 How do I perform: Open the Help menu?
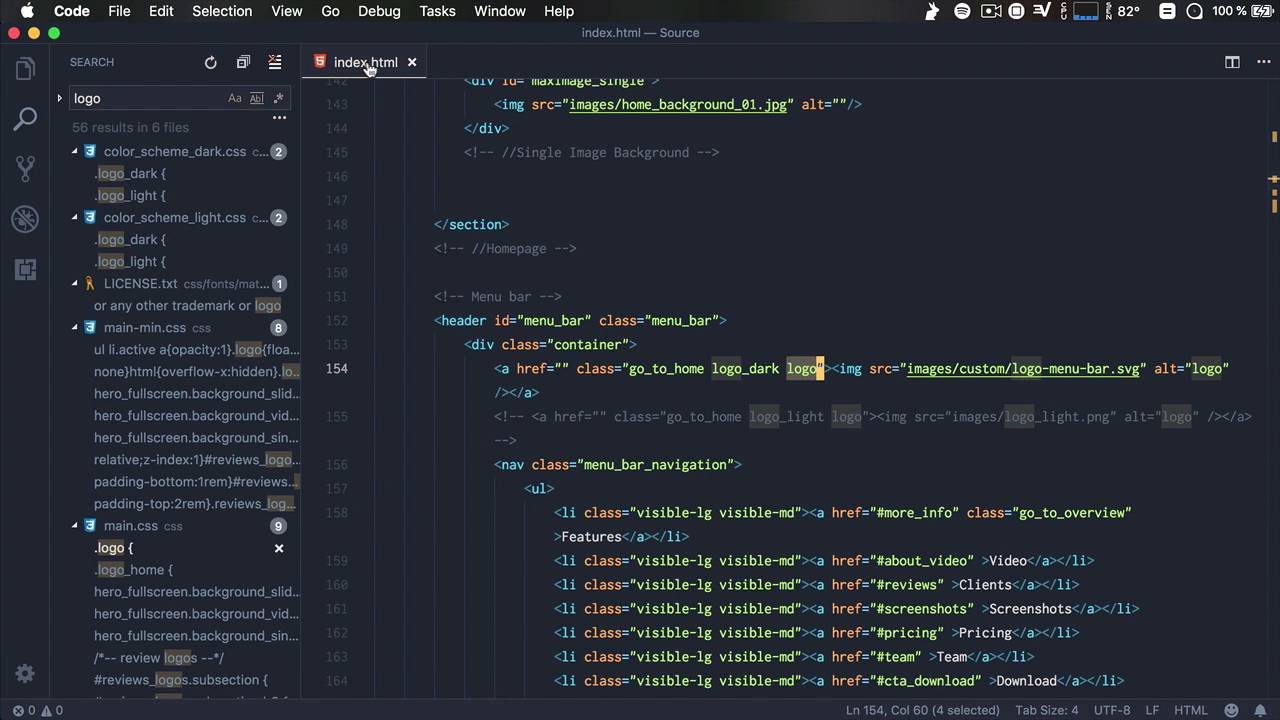click(559, 11)
